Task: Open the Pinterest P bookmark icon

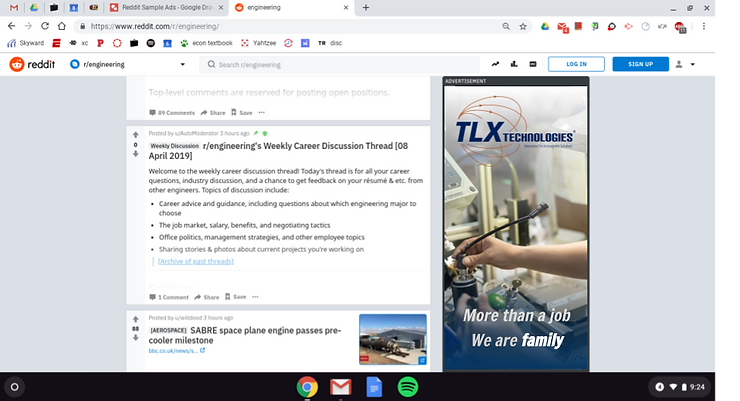Action: [x=100, y=43]
